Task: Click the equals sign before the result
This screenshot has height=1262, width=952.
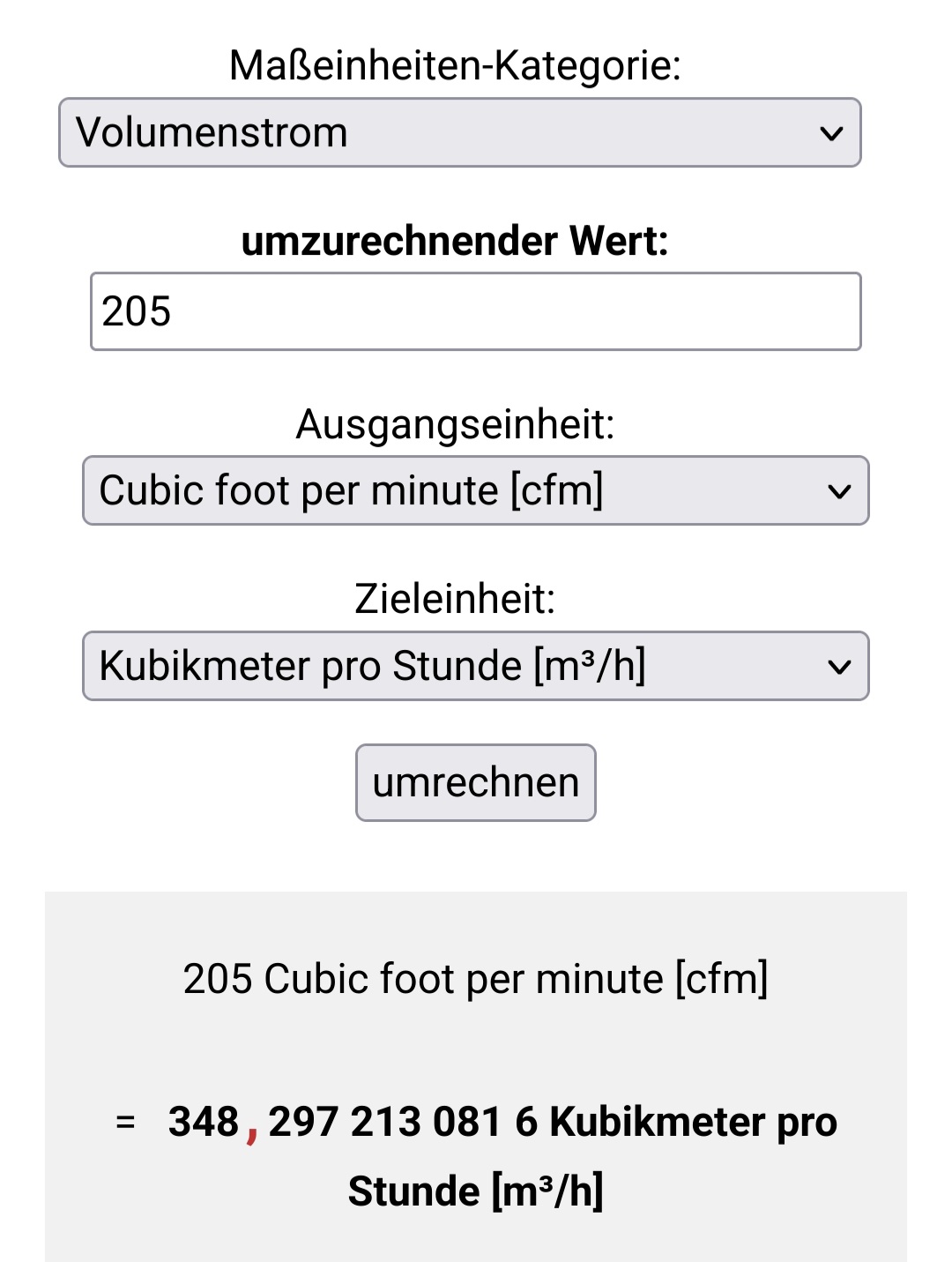Action: pyautogui.click(x=125, y=1123)
